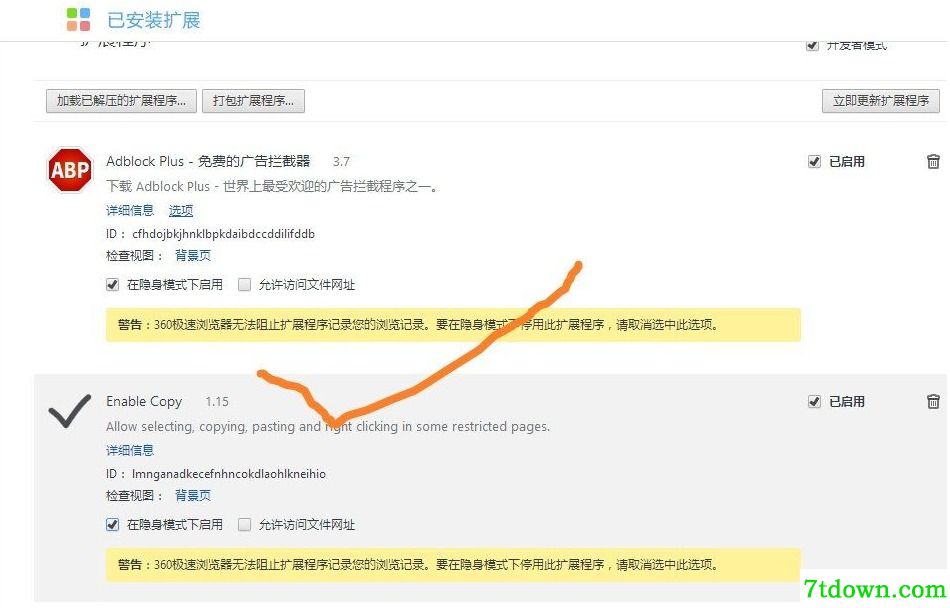950x608 pixels.
Task: Delete Adblock Plus with its trash icon
Action: [x=933, y=161]
